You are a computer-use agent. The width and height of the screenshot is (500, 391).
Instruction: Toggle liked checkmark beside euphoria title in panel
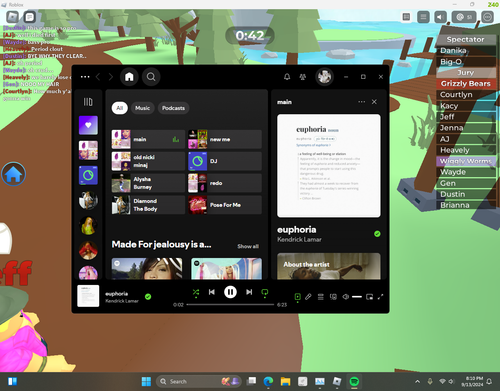[x=377, y=234]
